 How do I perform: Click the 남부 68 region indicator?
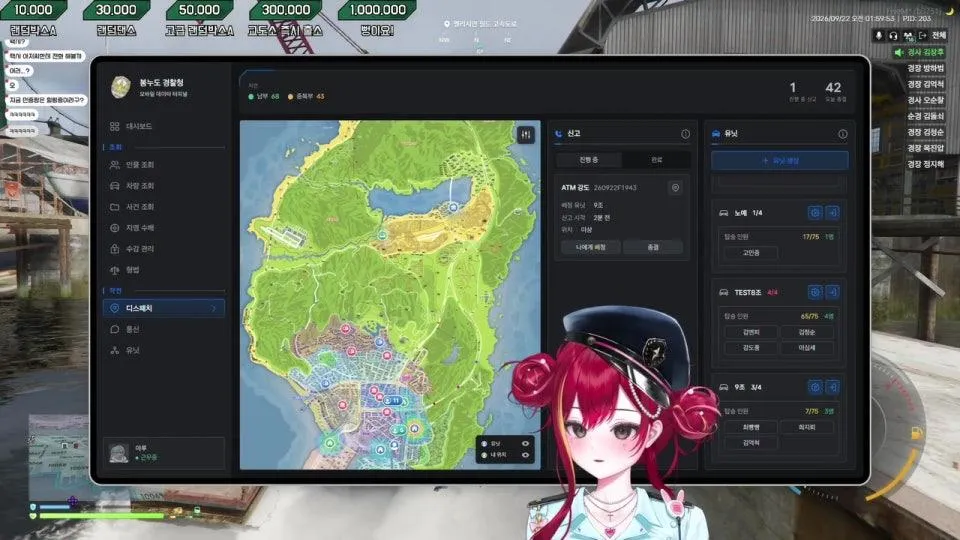(x=264, y=96)
